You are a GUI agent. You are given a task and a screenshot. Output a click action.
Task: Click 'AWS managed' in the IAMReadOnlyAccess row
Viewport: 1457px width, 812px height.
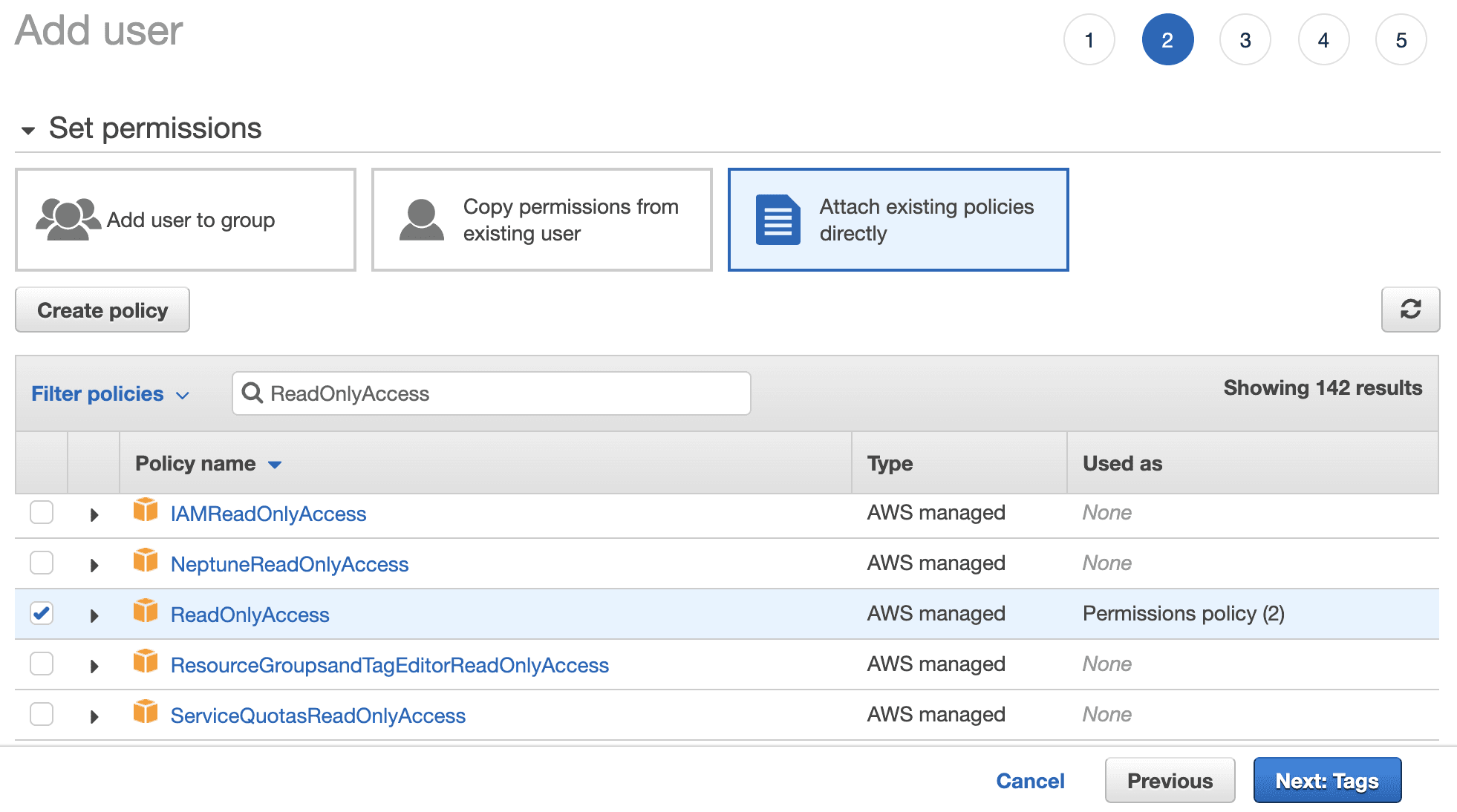[x=936, y=512]
